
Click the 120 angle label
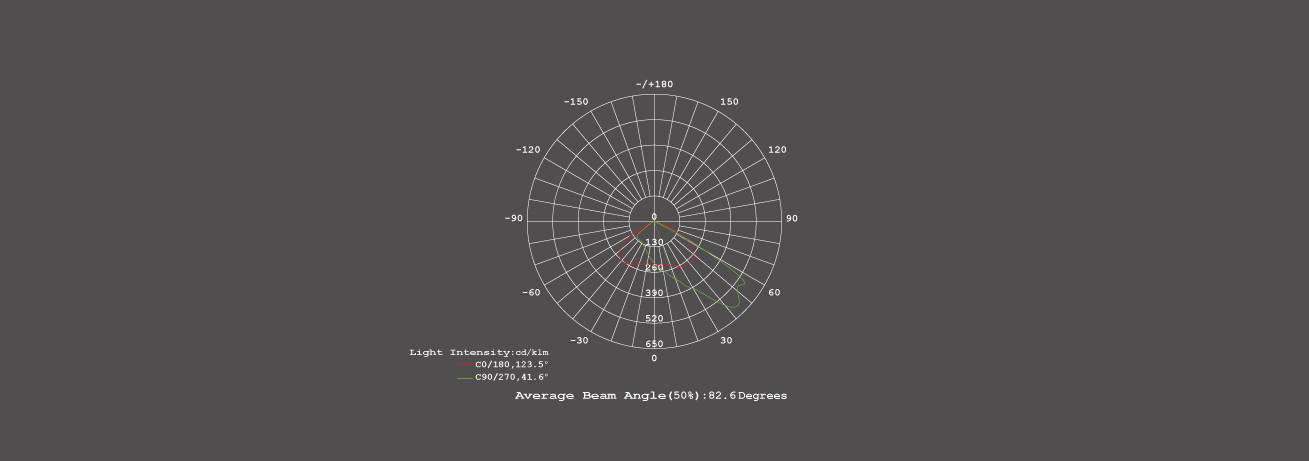click(x=777, y=150)
